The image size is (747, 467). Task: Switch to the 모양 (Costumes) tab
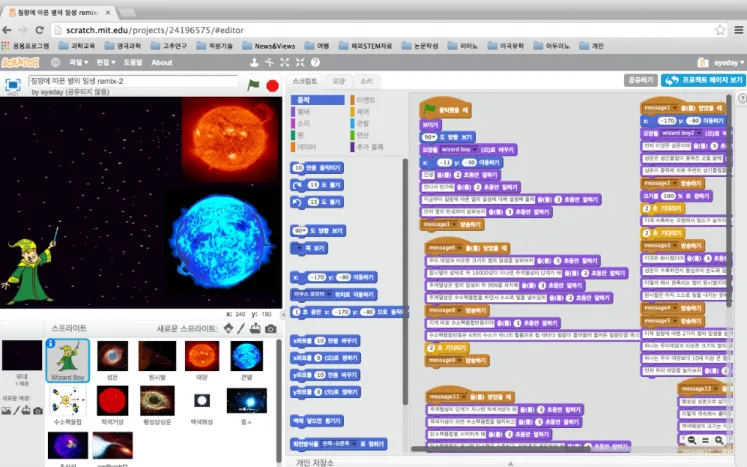[x=339, y=81]
